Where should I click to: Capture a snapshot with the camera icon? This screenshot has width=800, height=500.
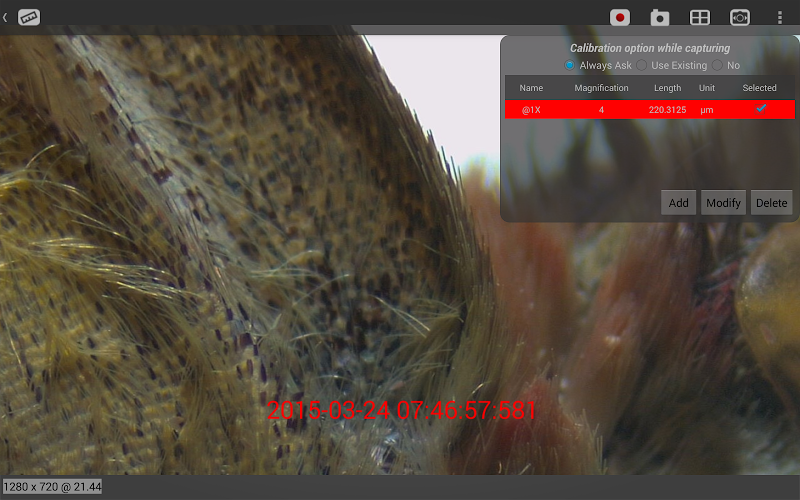click(660, 18)
